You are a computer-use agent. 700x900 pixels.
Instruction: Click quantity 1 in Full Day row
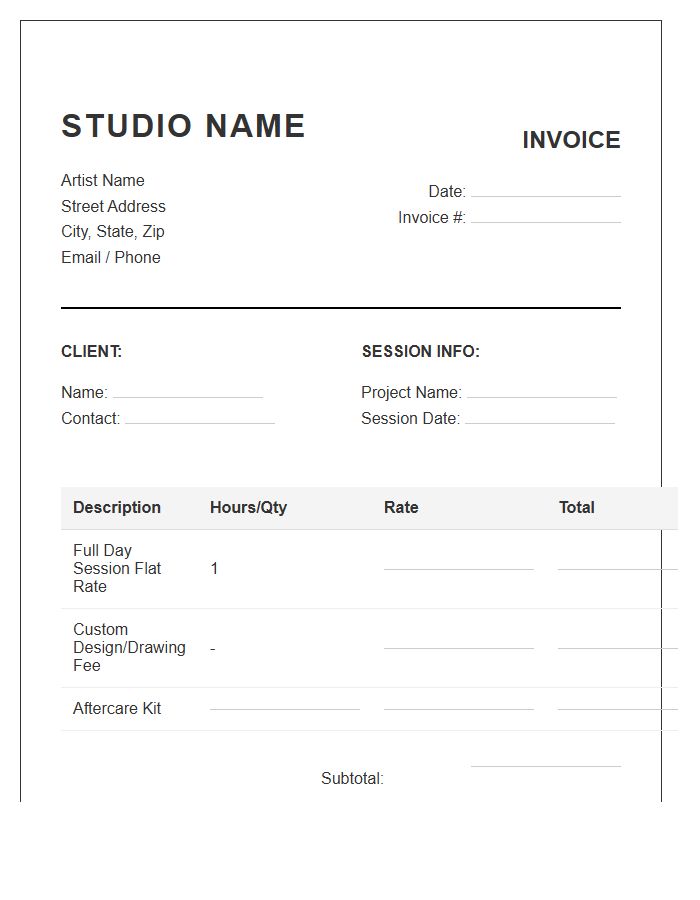(x=214, y=569)
